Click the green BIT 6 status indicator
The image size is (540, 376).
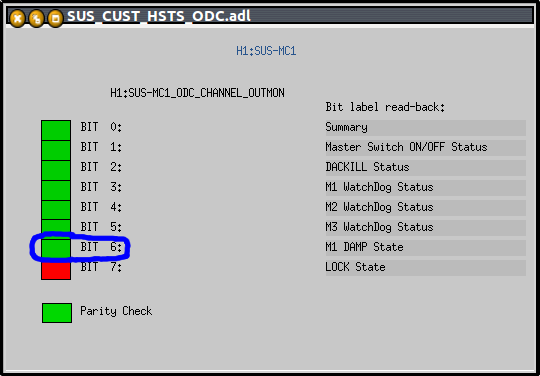pos(56,249)
